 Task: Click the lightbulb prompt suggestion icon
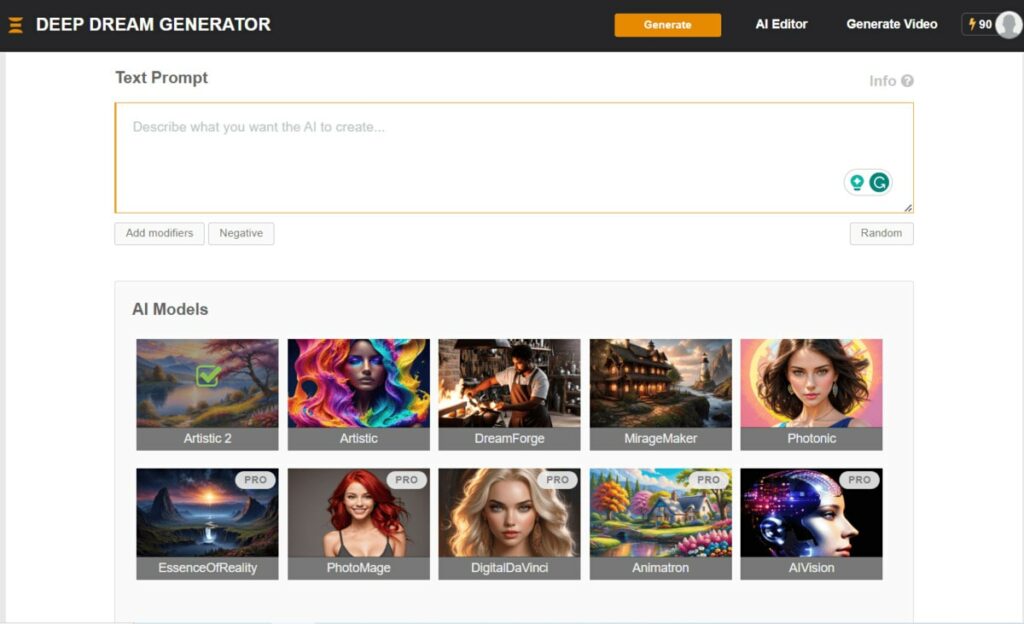tap(857, 182)
